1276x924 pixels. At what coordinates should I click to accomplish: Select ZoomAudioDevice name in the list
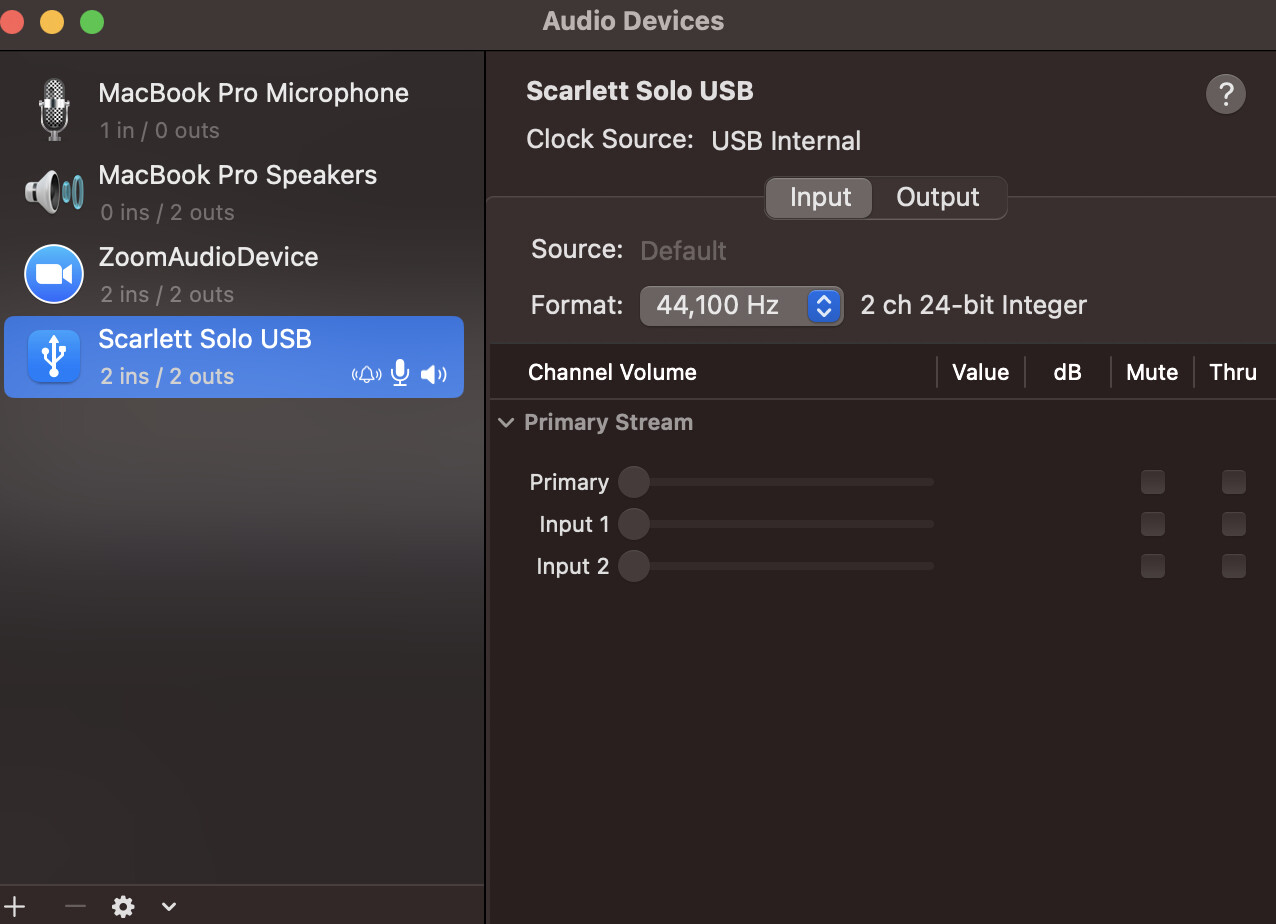[x=208, y=257]
